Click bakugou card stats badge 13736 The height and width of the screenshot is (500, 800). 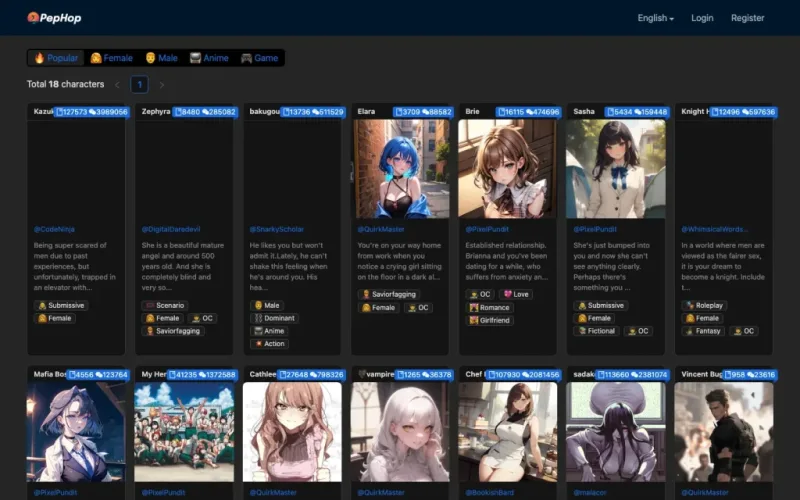(x=313, y=112)
